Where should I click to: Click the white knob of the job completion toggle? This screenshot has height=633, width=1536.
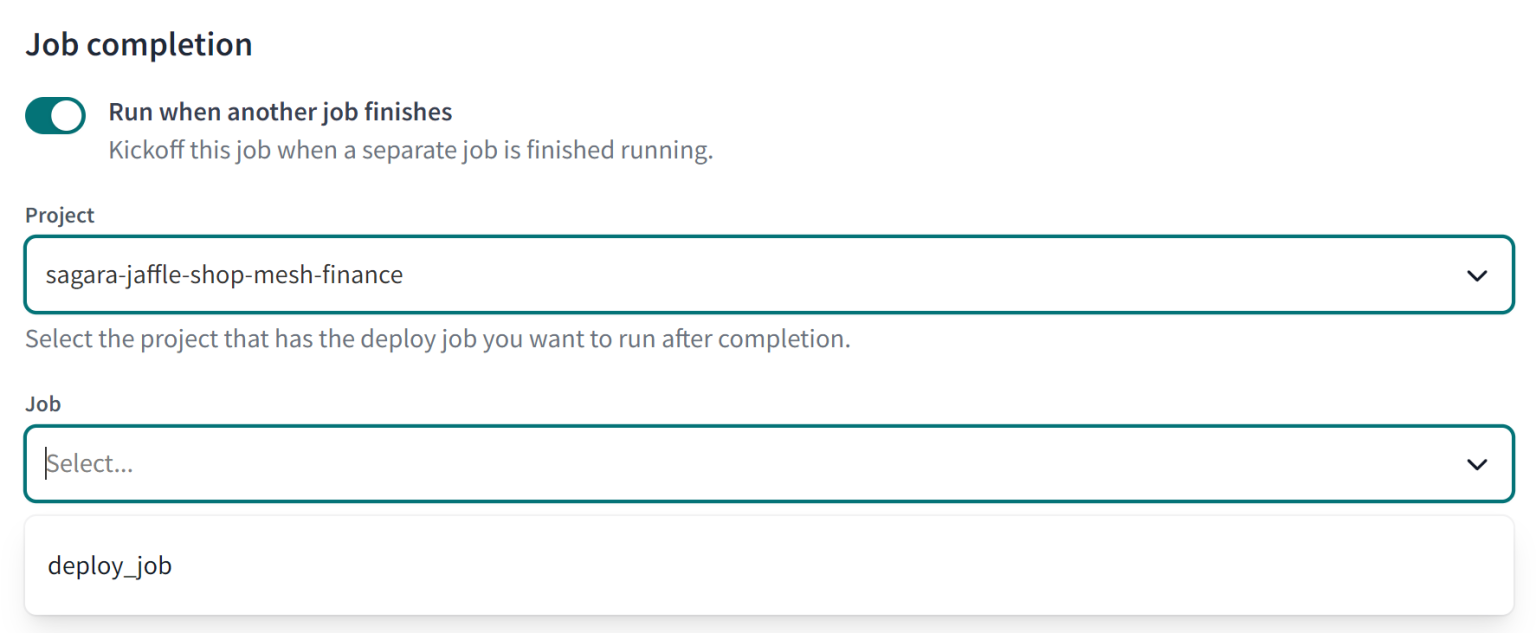68,115
